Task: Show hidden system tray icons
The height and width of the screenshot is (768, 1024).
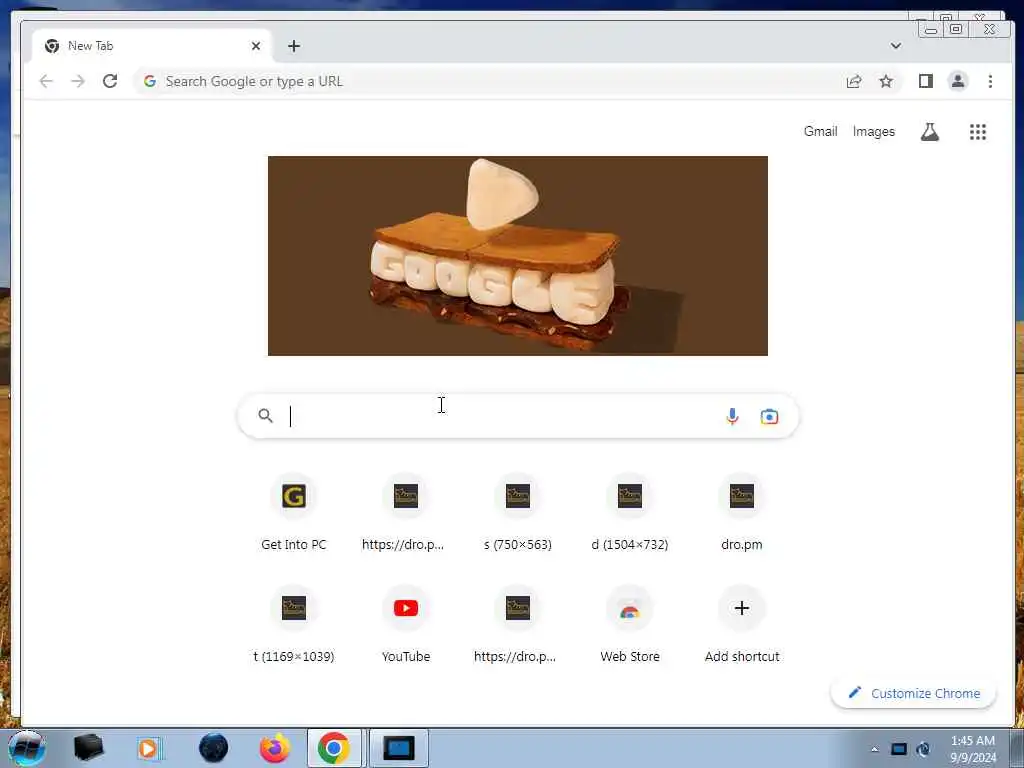Action: coord(874,749)
